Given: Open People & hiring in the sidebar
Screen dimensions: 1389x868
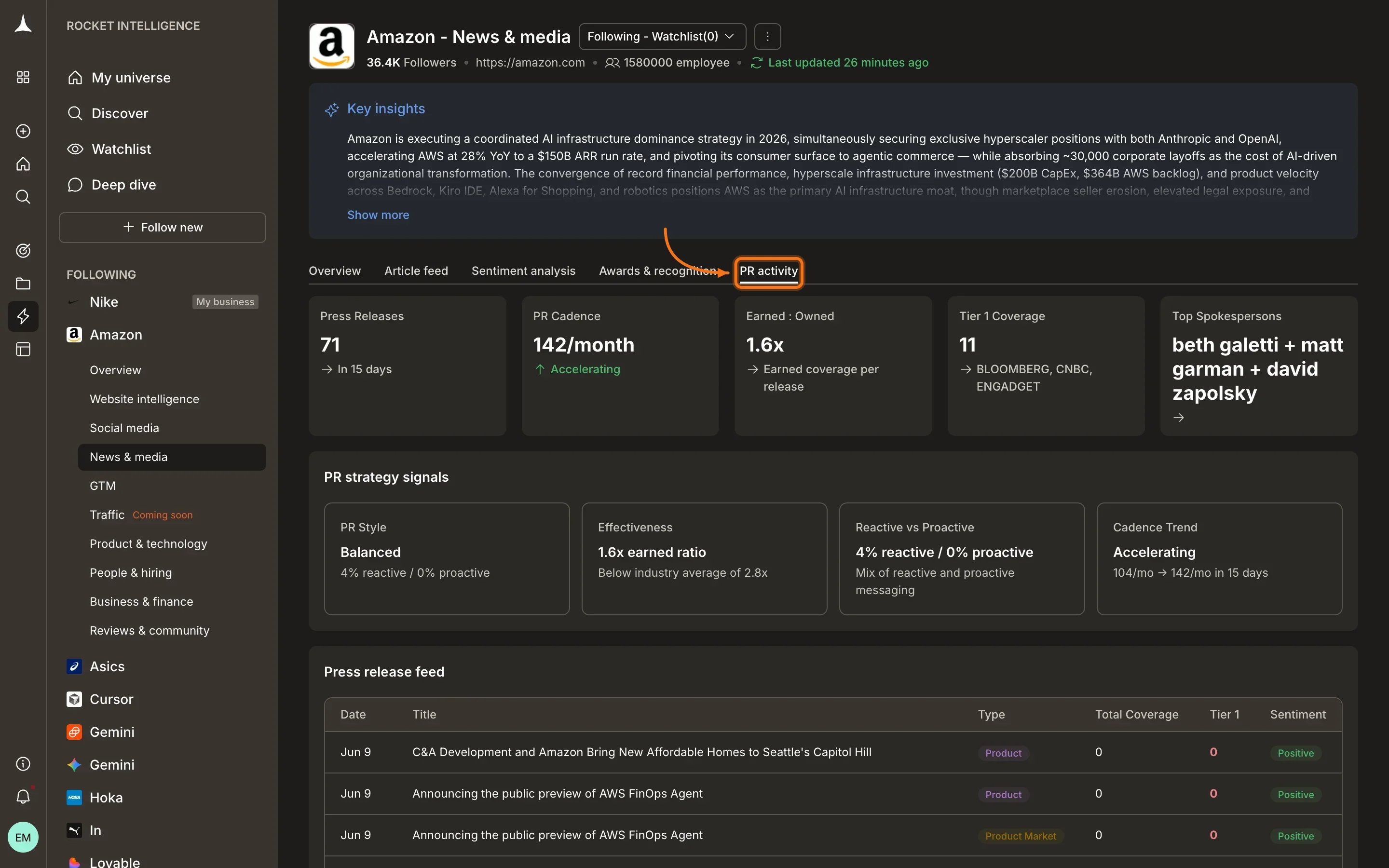Looking at the screenshot, I should point(131,572).
